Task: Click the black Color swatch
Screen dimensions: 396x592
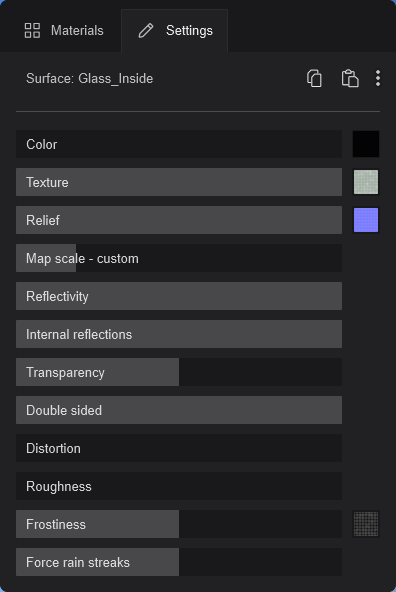Action: pos(366,144)
